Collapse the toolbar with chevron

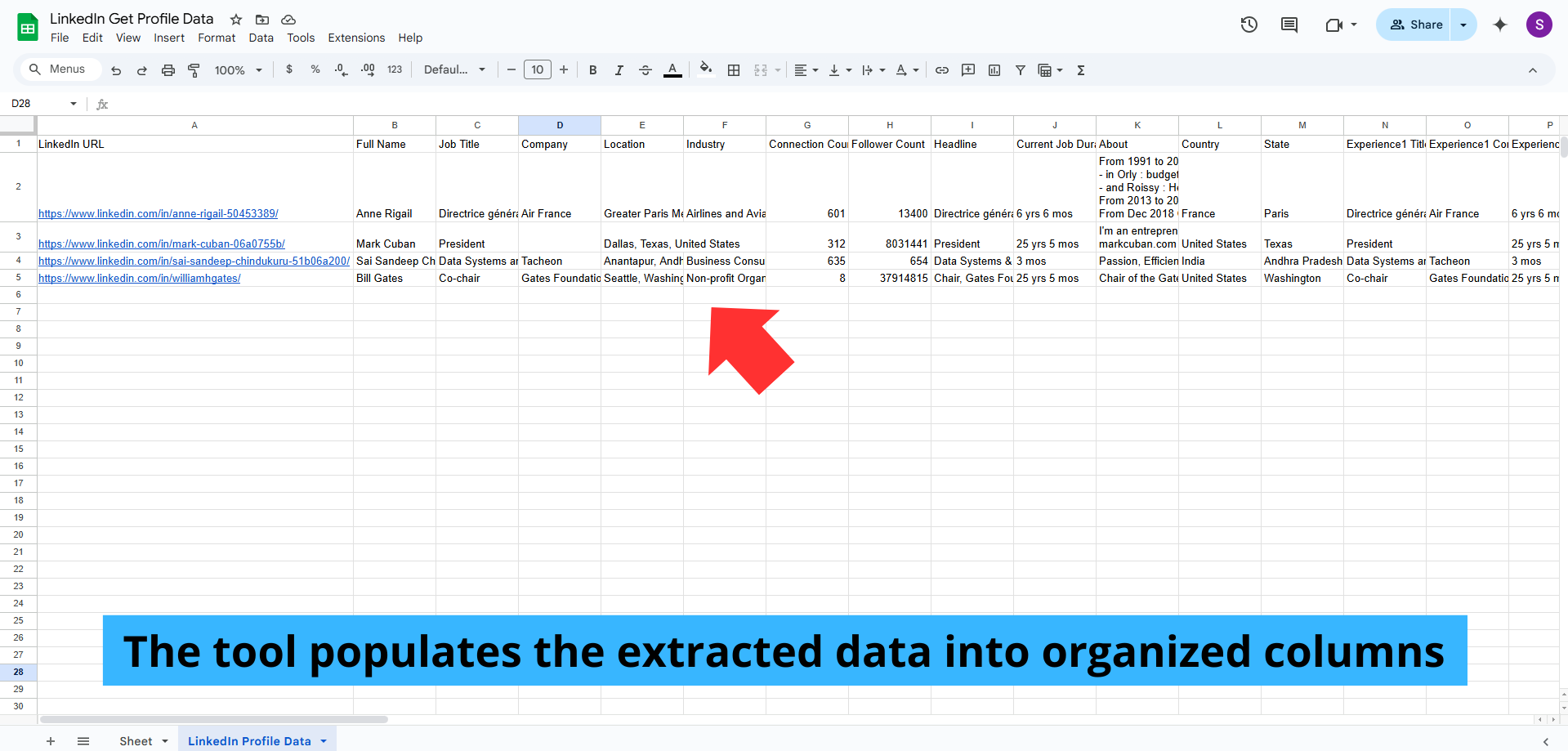point(1533,70)
